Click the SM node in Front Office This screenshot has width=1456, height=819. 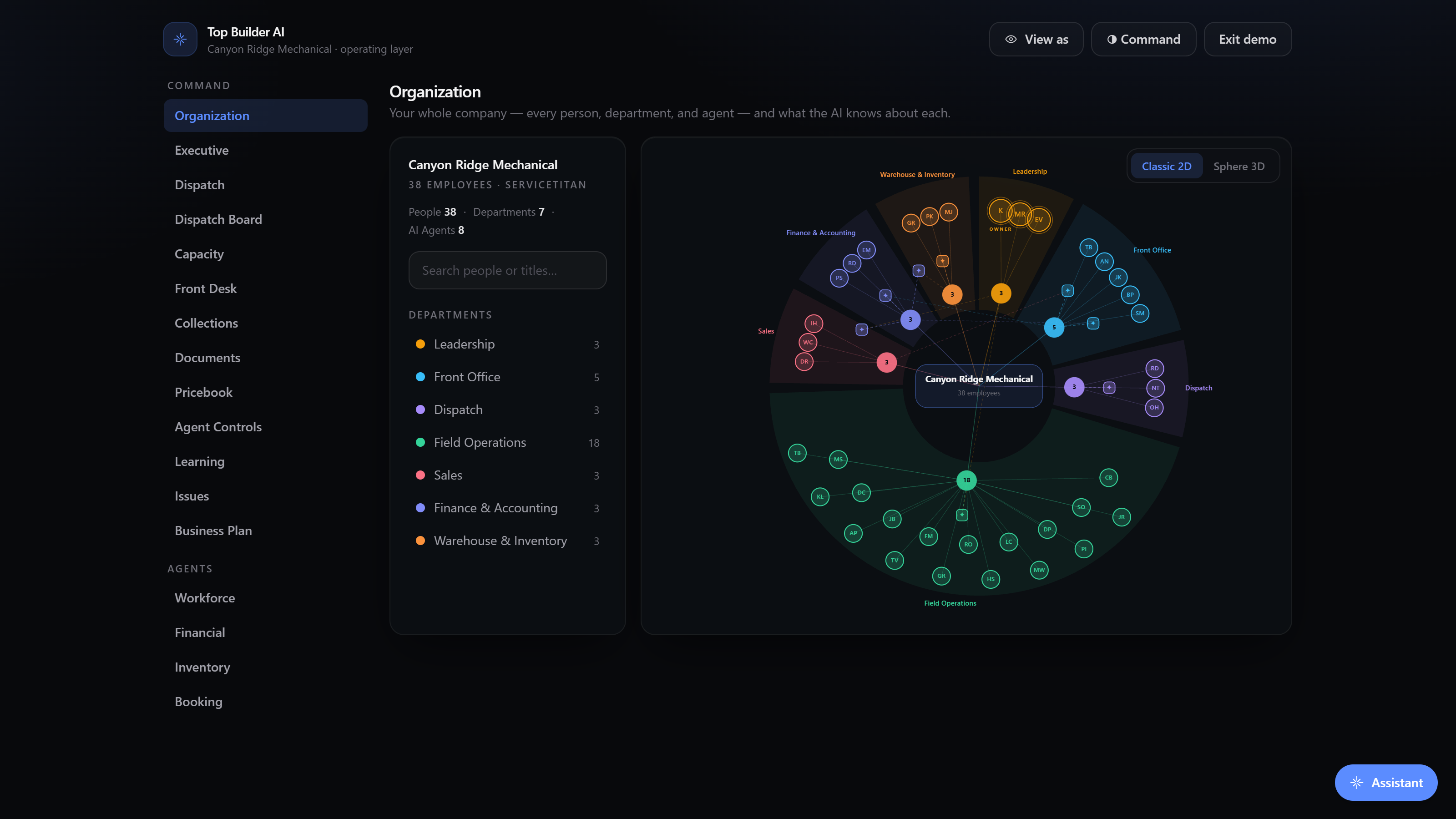[x=1139, y=313]
